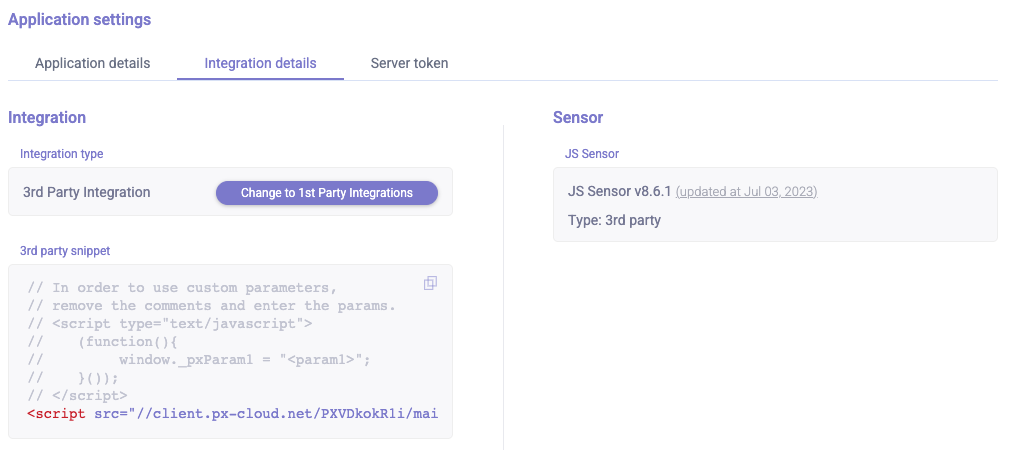Click the script src line in snippet
The width and height of the screenshot is (1010, 450).
[x=232, y=413]
